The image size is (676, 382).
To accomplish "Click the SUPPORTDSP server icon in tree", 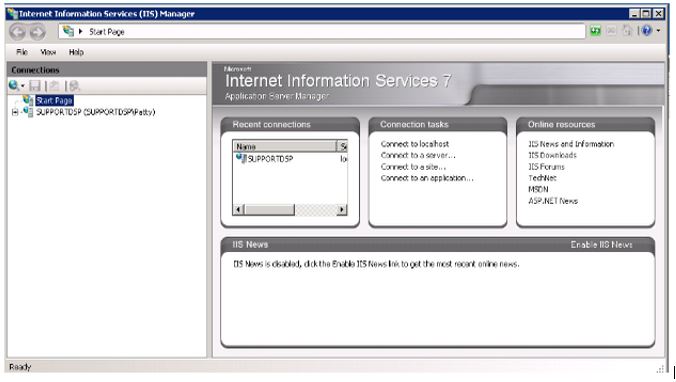I will [x=28, y=112].
